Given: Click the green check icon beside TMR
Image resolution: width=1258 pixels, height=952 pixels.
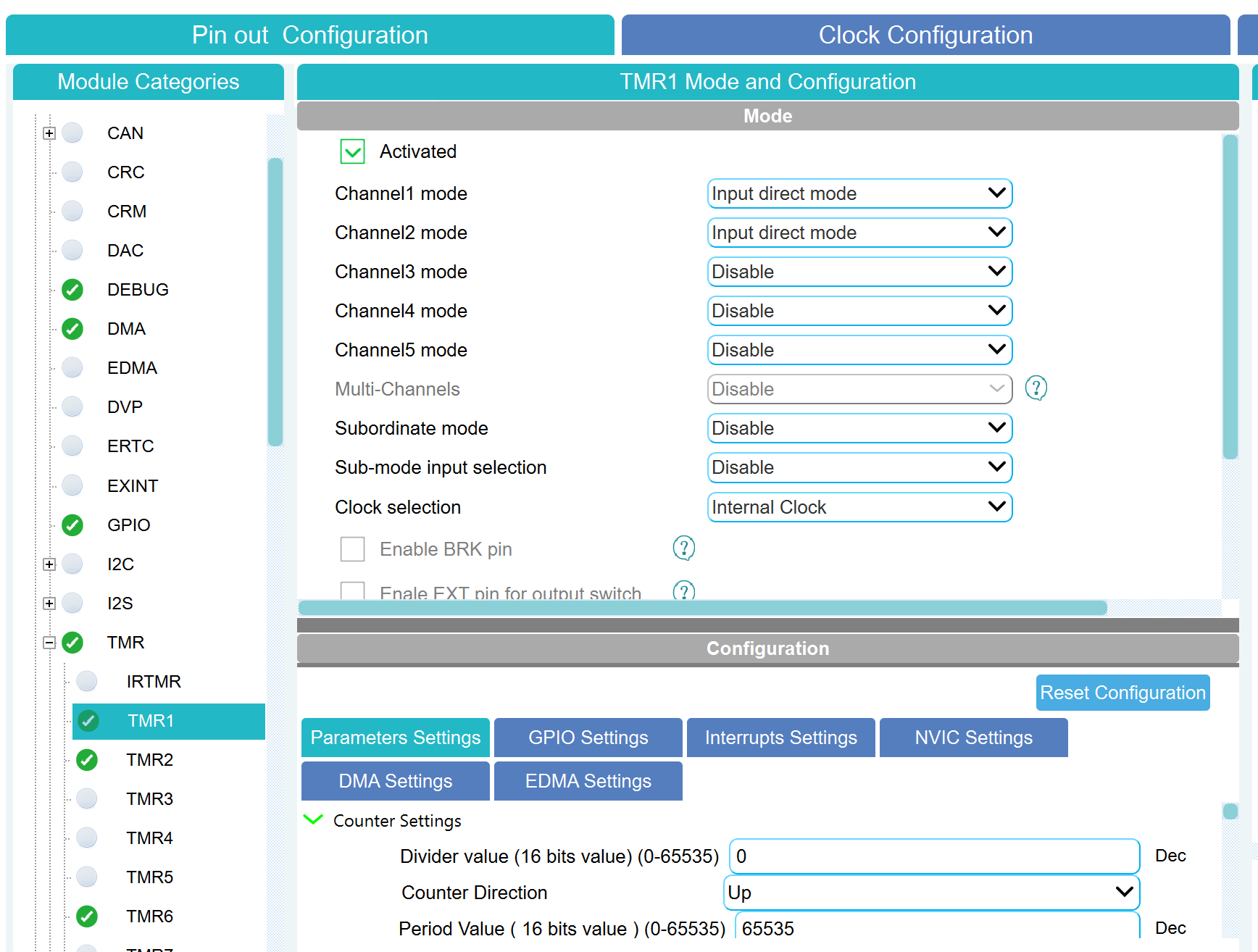Looking at the screenshot, I should pos(72,642).
